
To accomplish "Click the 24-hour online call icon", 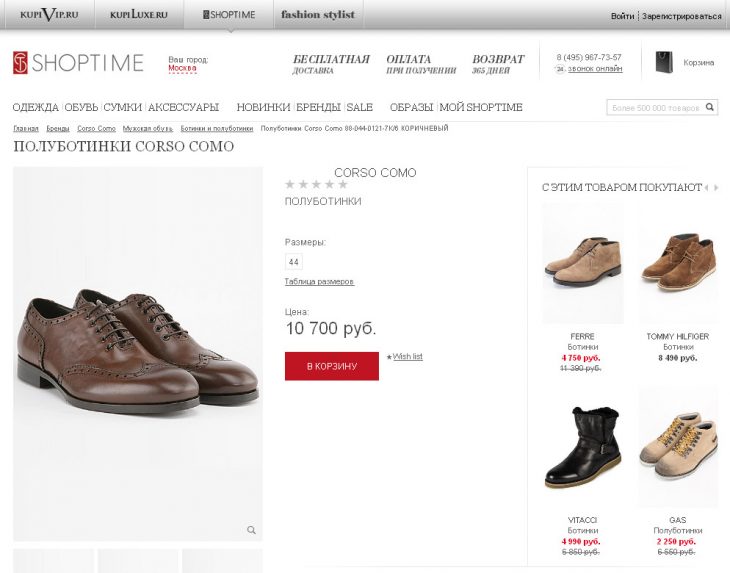I will [560, 69].
